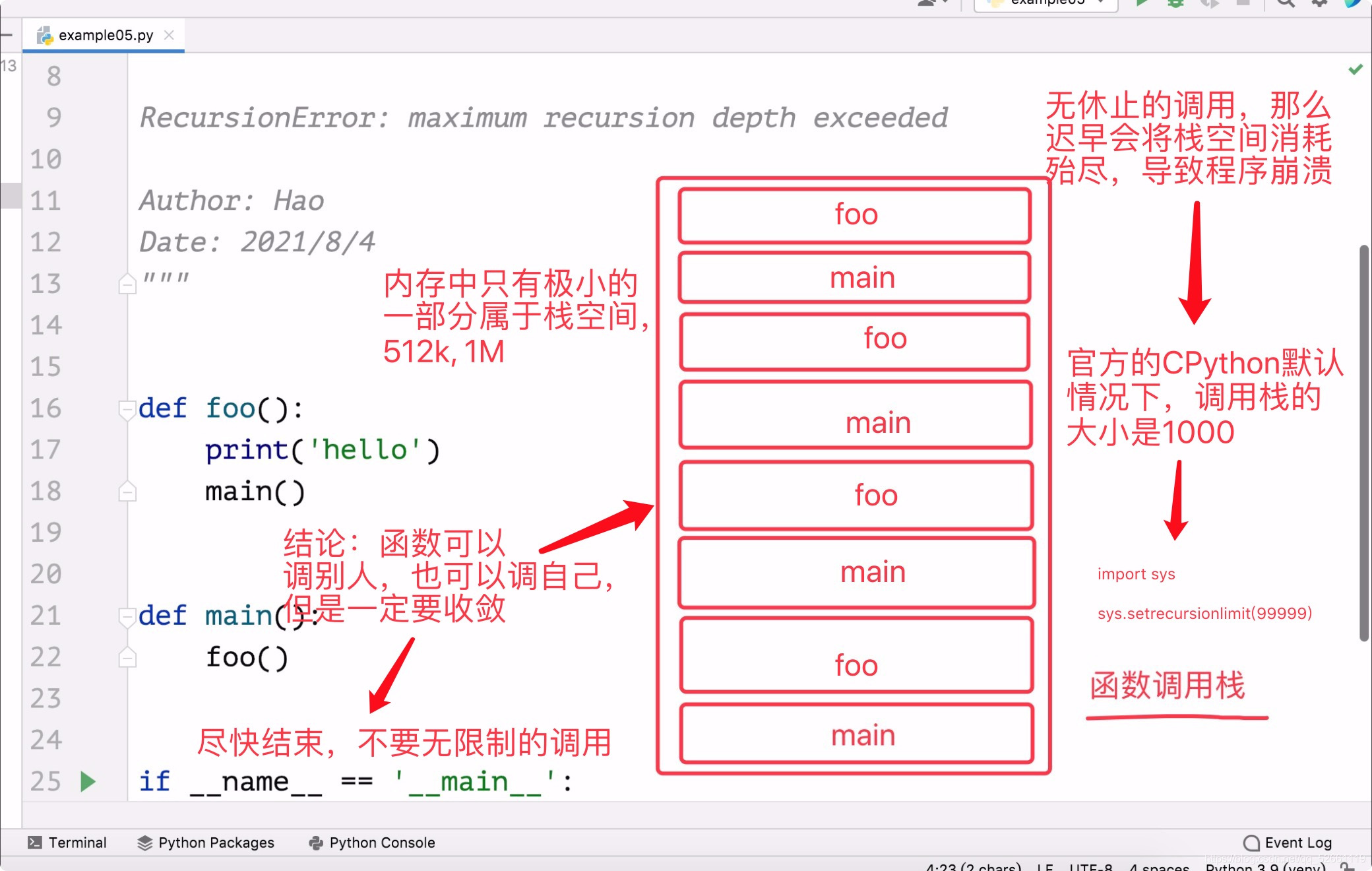Open the example05 run configuration dropdown
This screenshot has height=871, width=1372.
pos(1047,3)
